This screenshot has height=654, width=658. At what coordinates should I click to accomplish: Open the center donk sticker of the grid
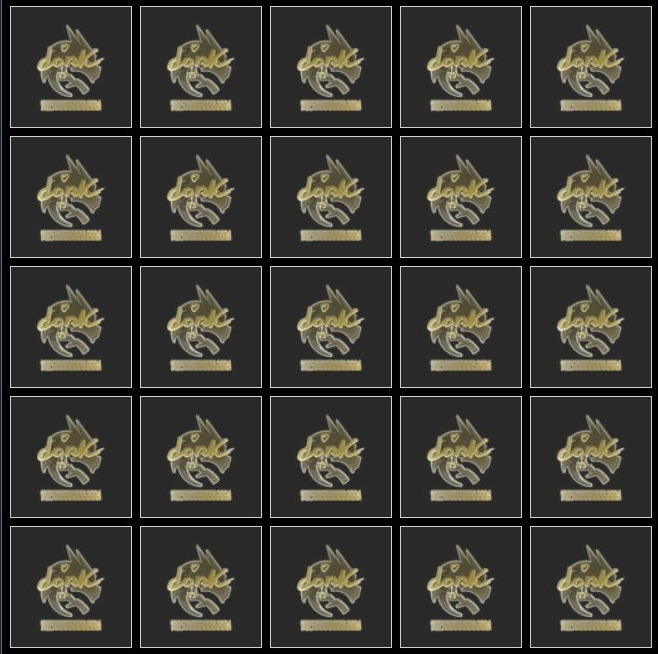tap(331, 327)
